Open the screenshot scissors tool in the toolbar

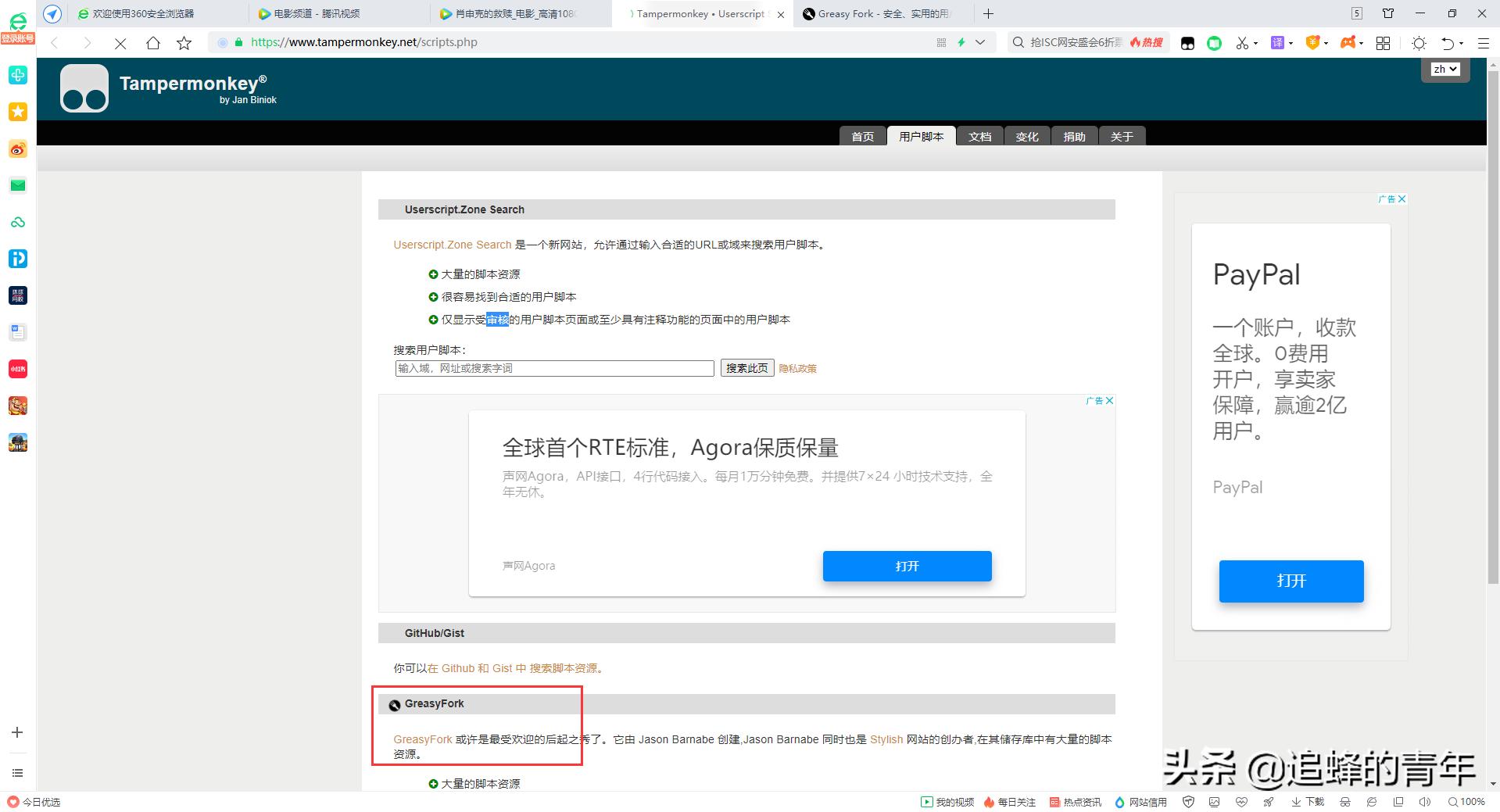[1242, 43]
